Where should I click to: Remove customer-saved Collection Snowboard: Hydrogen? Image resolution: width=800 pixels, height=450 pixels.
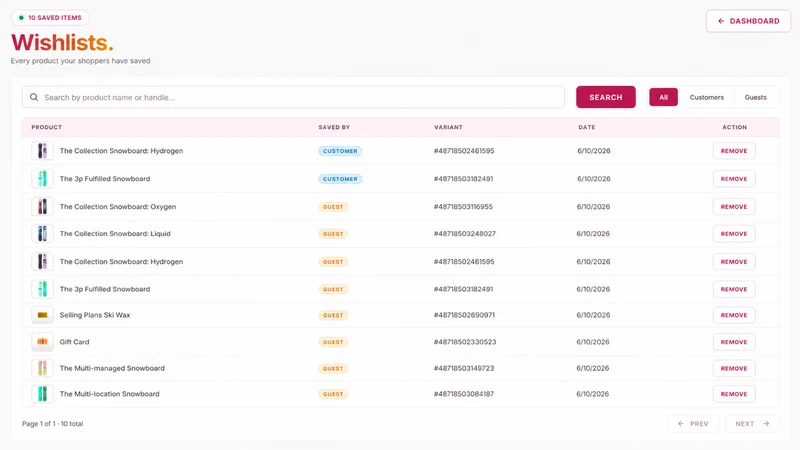pyautogui.click(x=734, y=151)
